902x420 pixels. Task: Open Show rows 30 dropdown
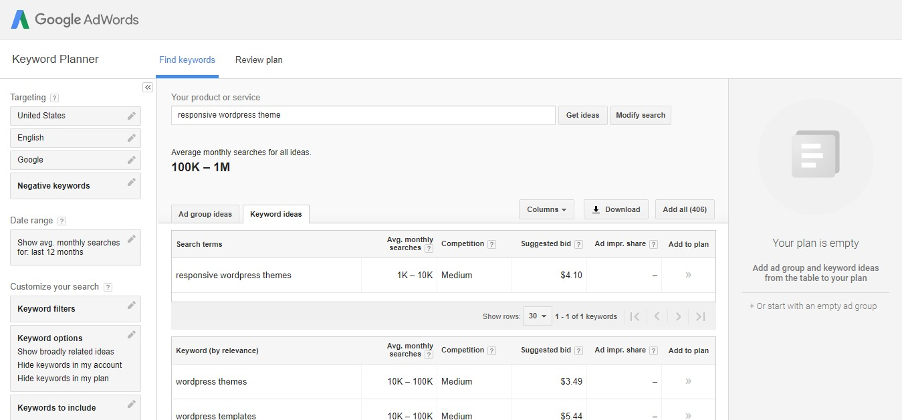point(537,316)
